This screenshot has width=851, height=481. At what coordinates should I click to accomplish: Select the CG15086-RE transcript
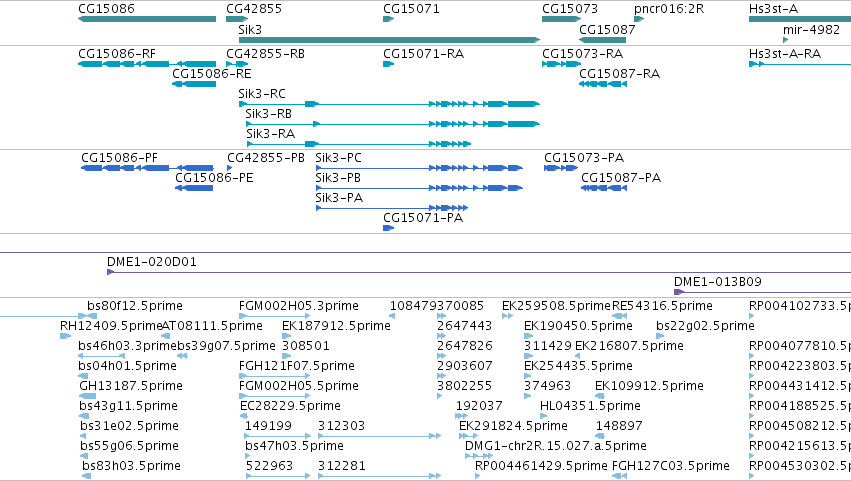click(194, 84)
